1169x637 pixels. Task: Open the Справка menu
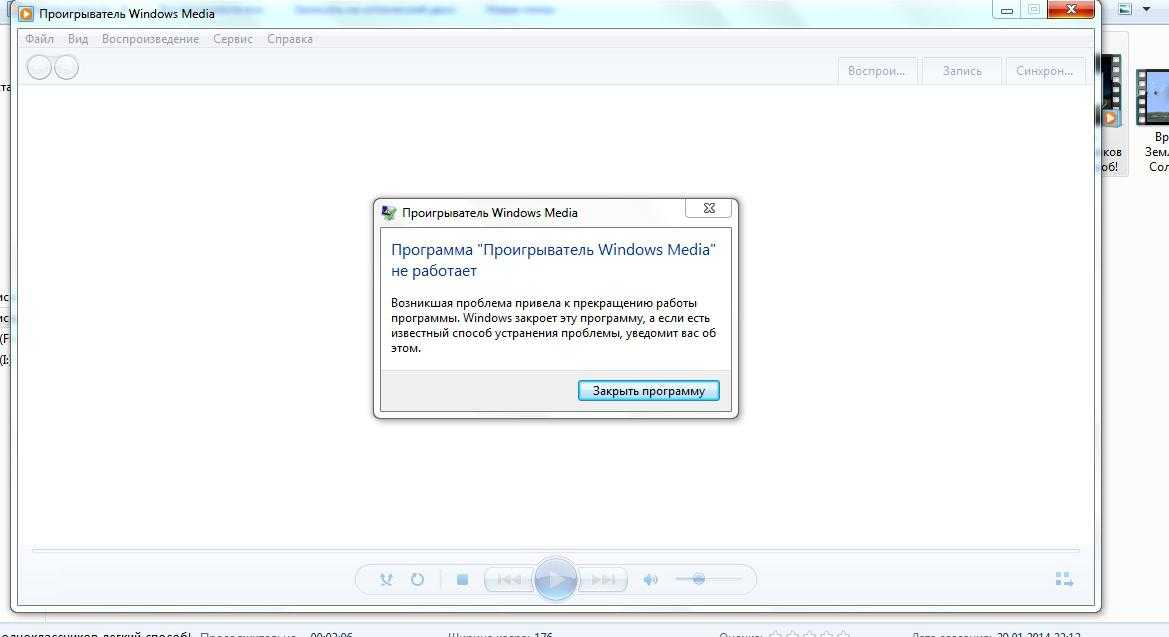coord(290,39)
